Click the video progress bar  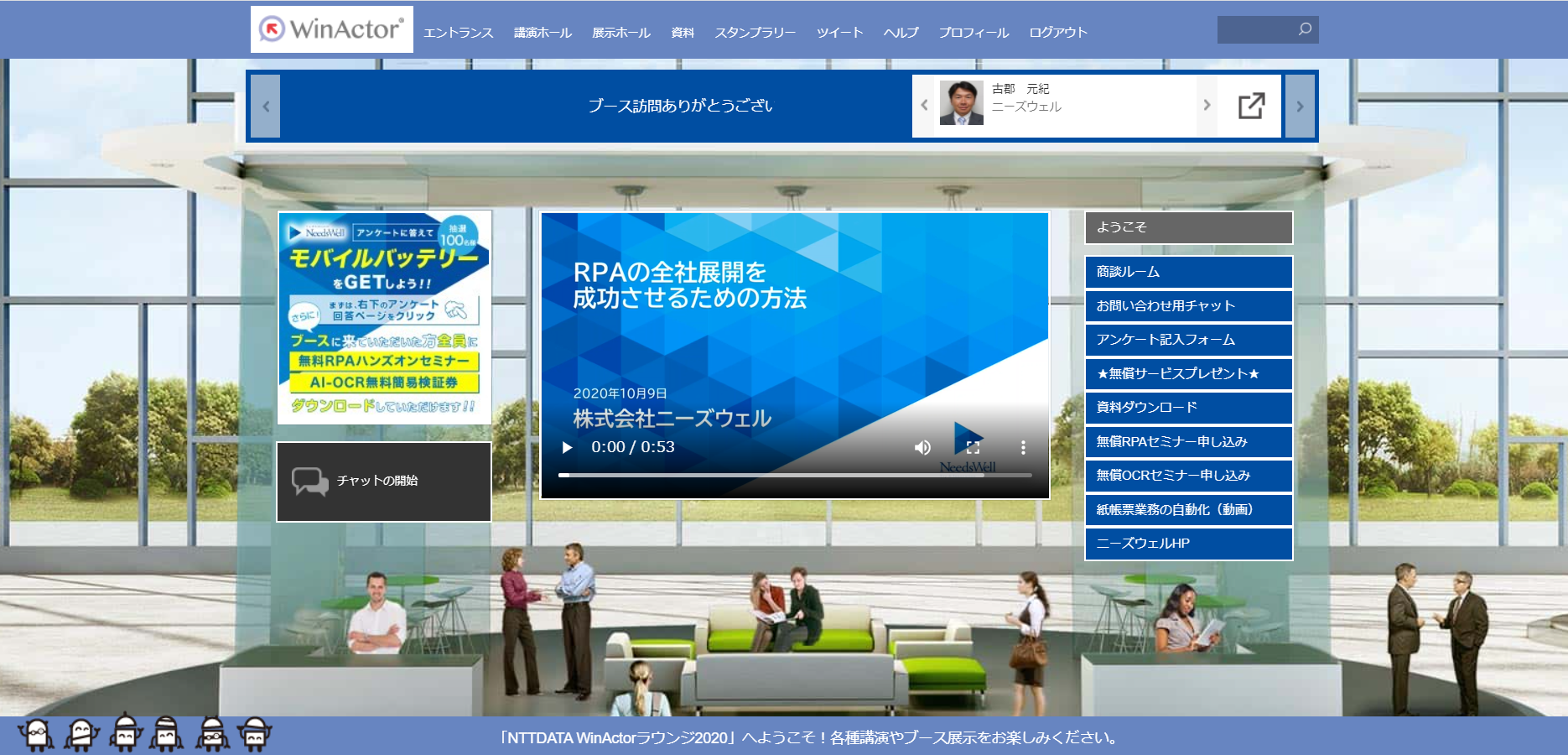pyautogui.click(x=795, y=475)
